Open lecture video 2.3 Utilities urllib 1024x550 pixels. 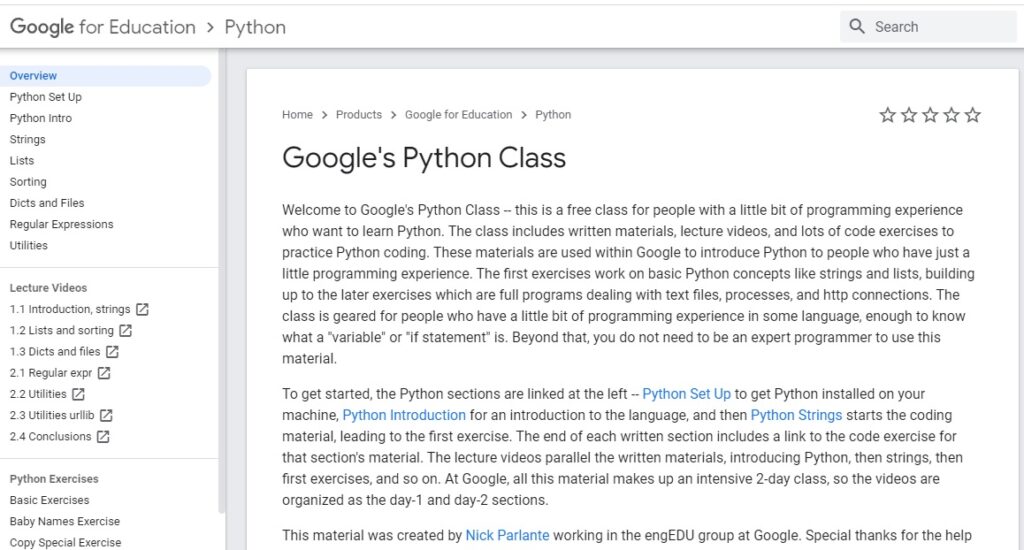tap(52, 415)
